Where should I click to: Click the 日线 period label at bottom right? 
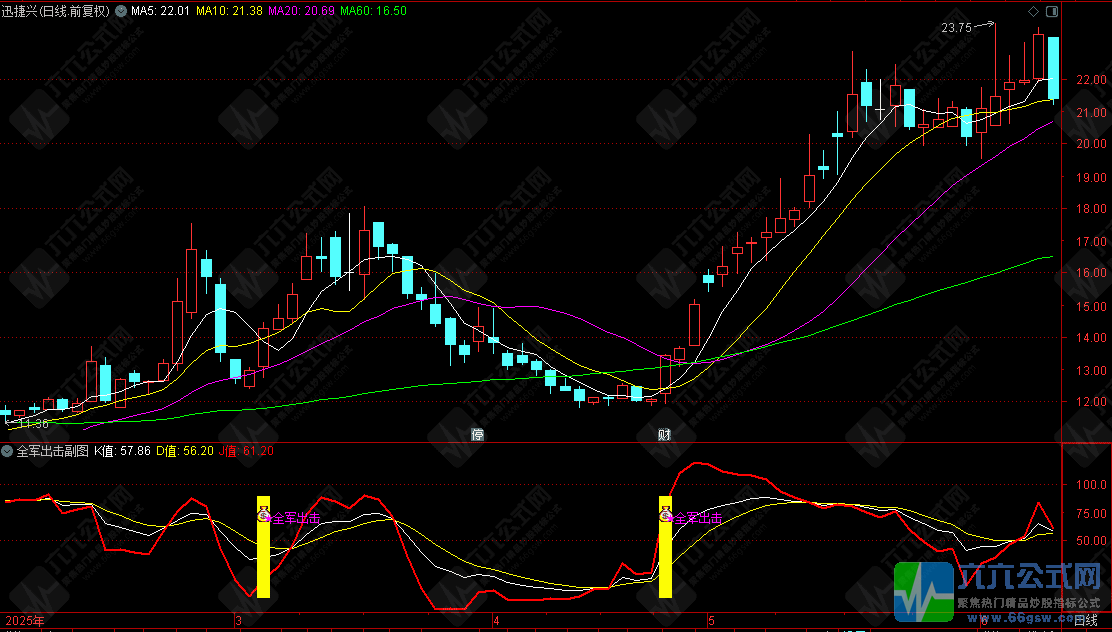1086,621
